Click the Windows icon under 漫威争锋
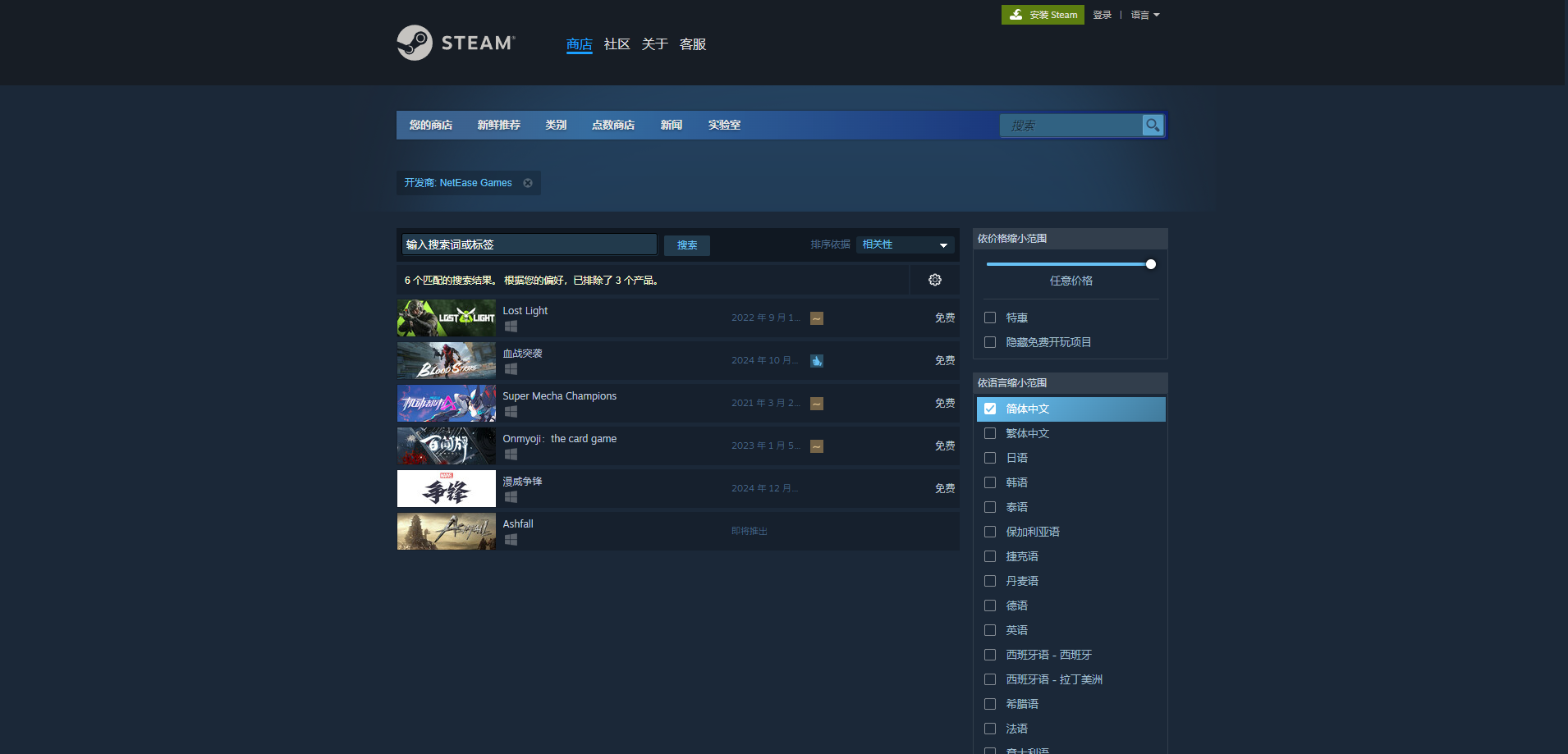 [511, 497]
